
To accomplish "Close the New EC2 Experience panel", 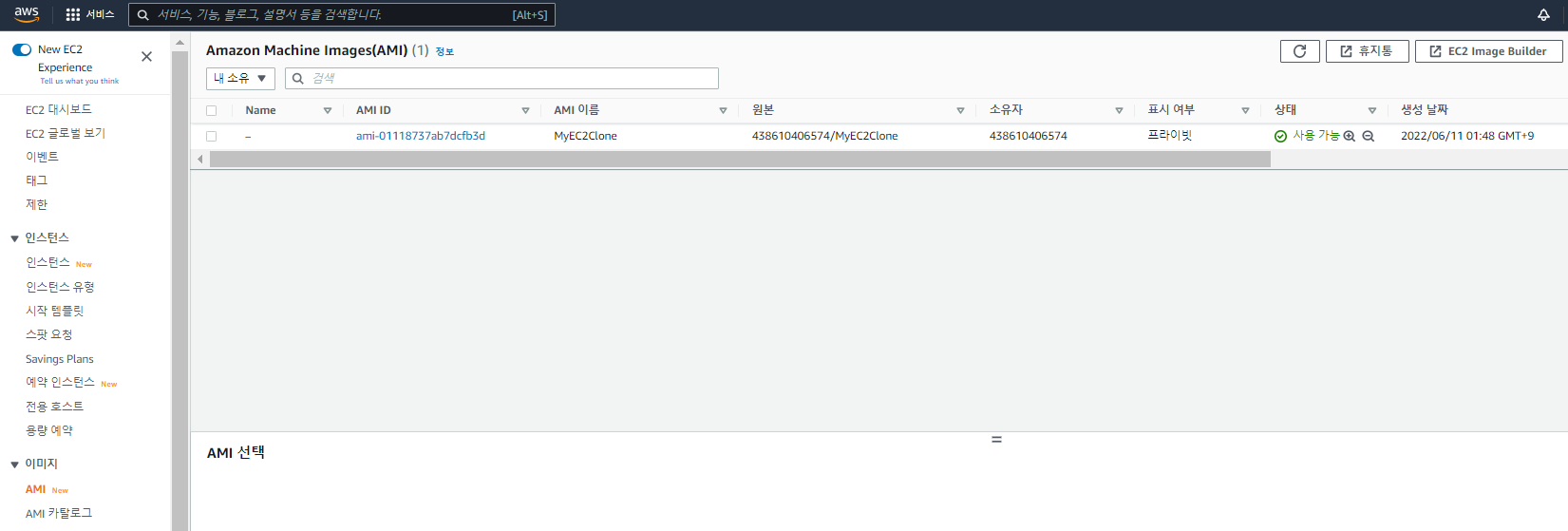I will click(146, 57).
